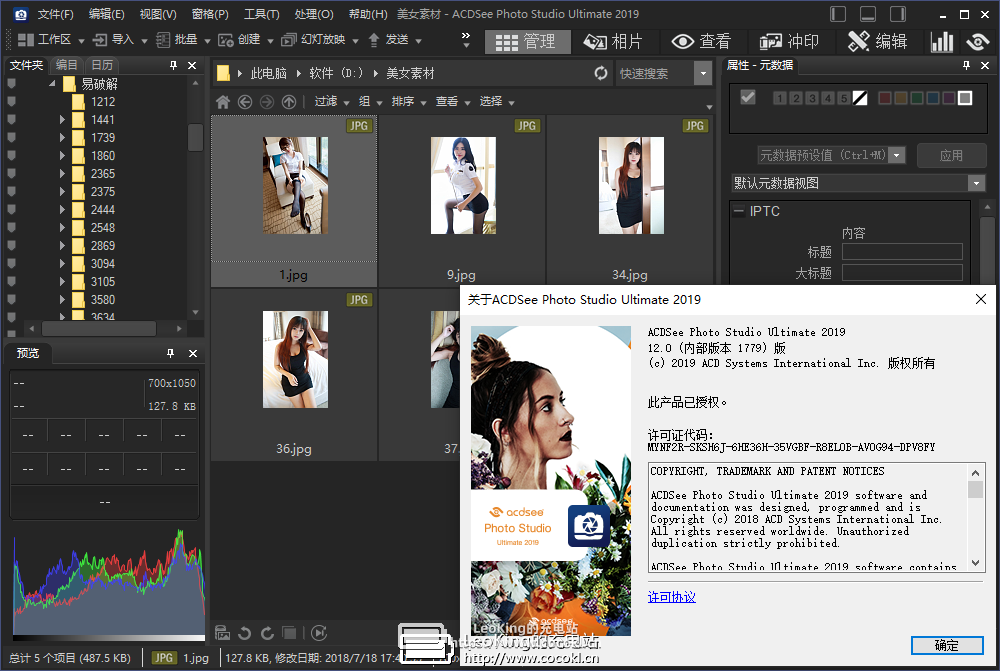Toggle the tagged checkbox in the Properties panel
The width and height of the screenshot is (1000, 671).
(x=747, y=97)
